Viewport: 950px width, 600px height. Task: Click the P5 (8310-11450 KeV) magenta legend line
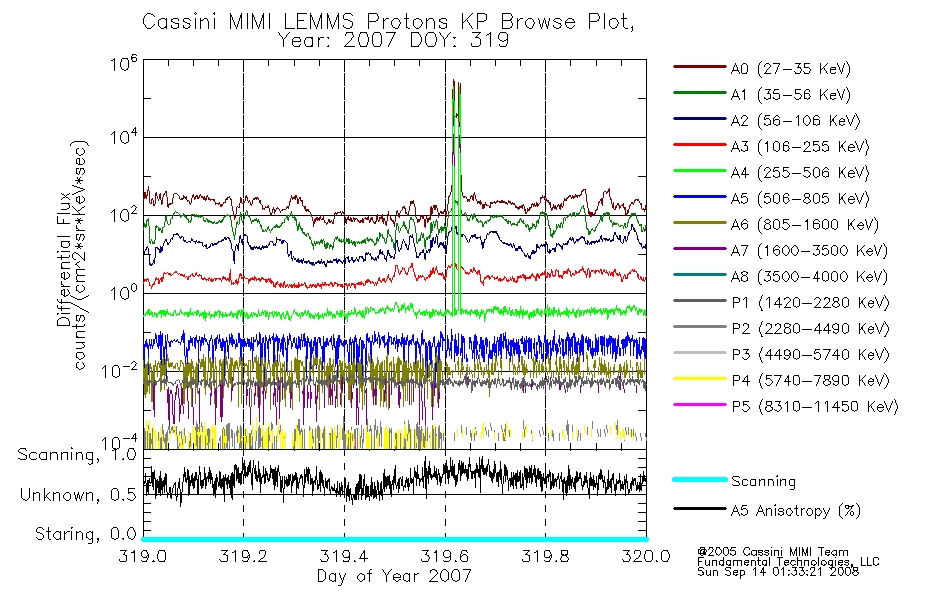point(699,405)
